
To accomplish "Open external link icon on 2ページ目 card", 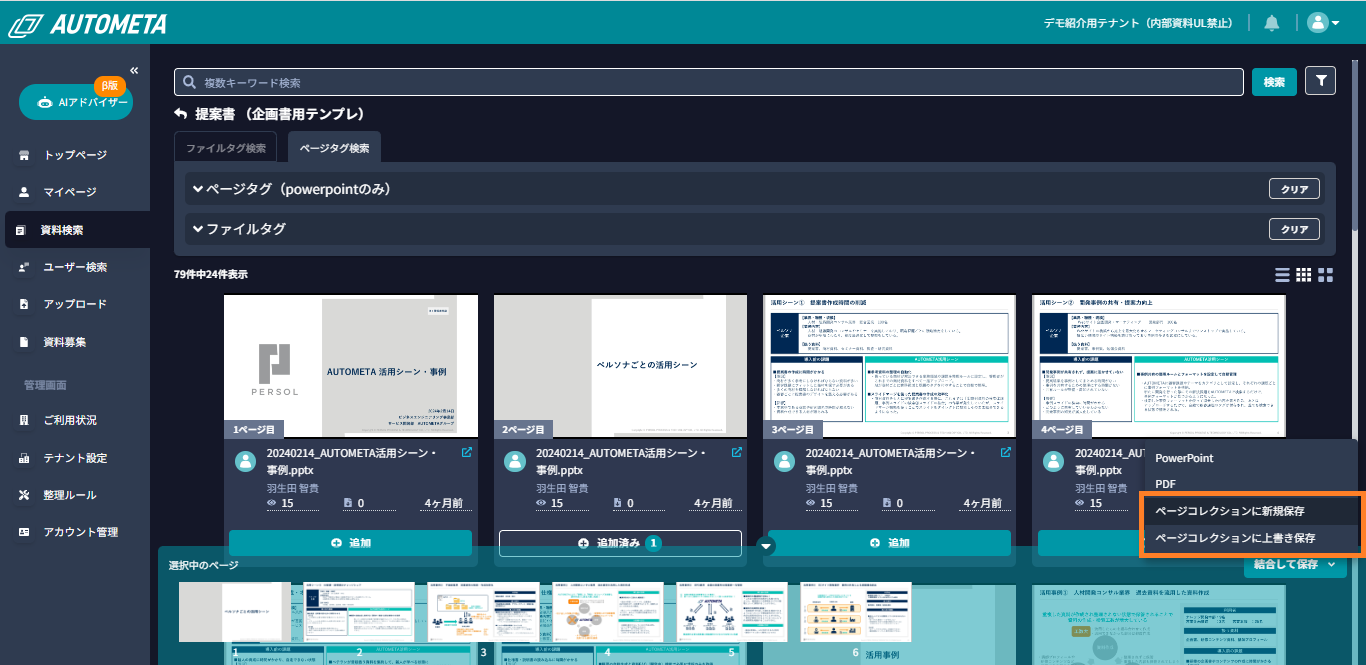I will [x=737, y=453].
